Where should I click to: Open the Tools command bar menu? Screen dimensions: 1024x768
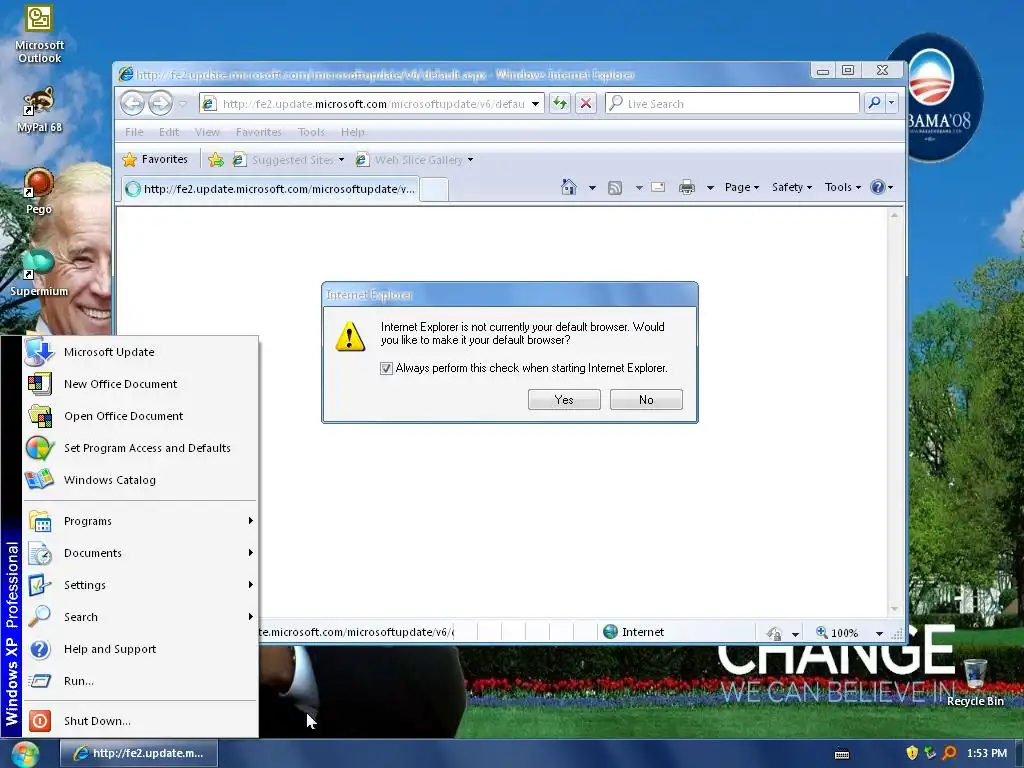(x=842, y=187)
